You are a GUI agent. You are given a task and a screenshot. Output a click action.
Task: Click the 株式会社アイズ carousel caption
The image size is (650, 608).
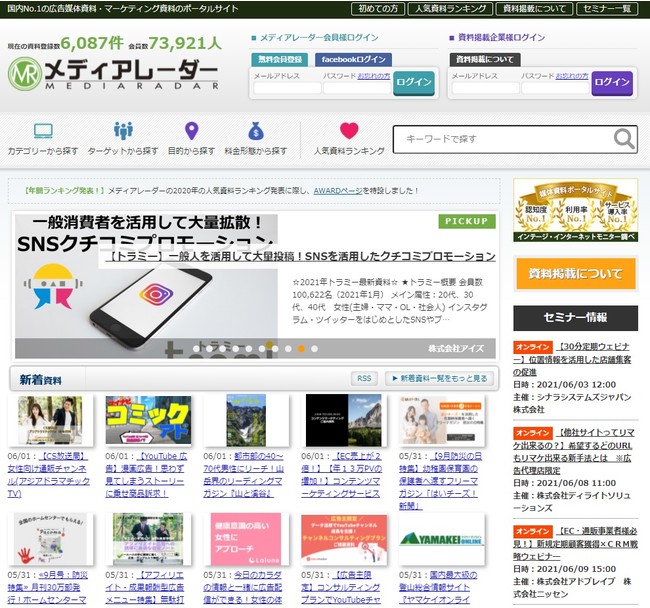(x=456, y=349)
